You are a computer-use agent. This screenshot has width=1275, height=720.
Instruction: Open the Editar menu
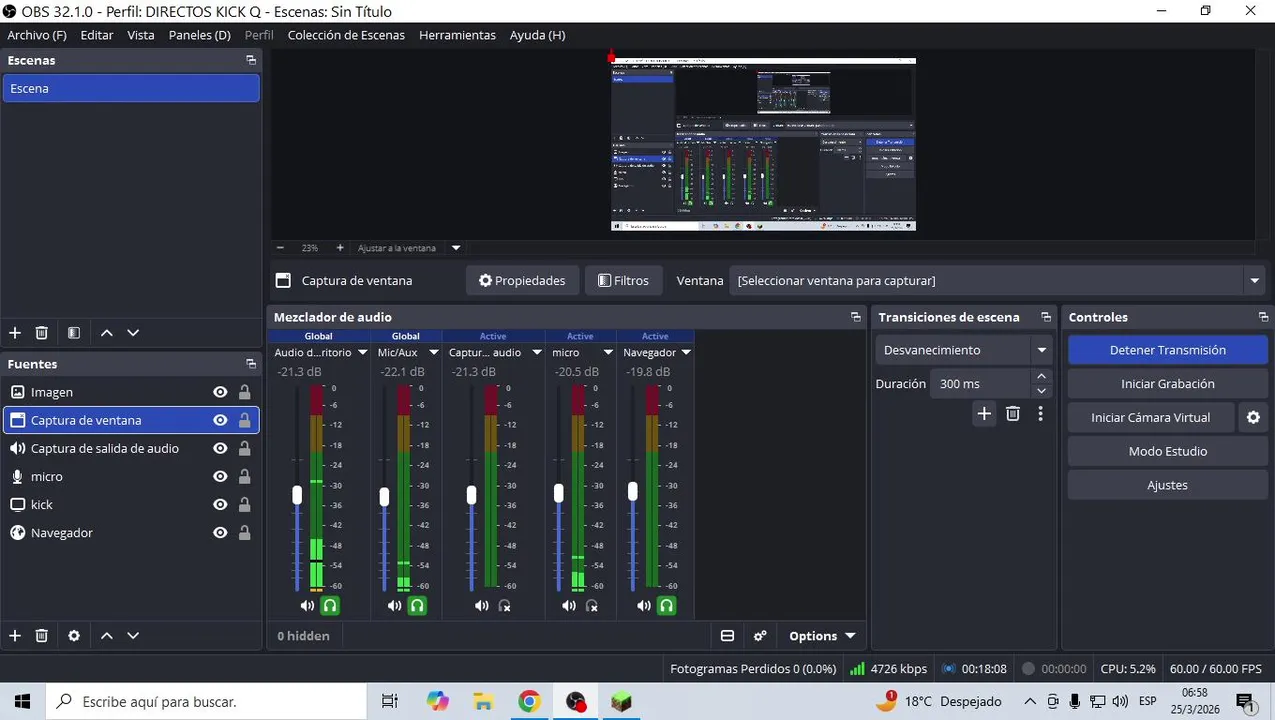(x=97, y=35)
